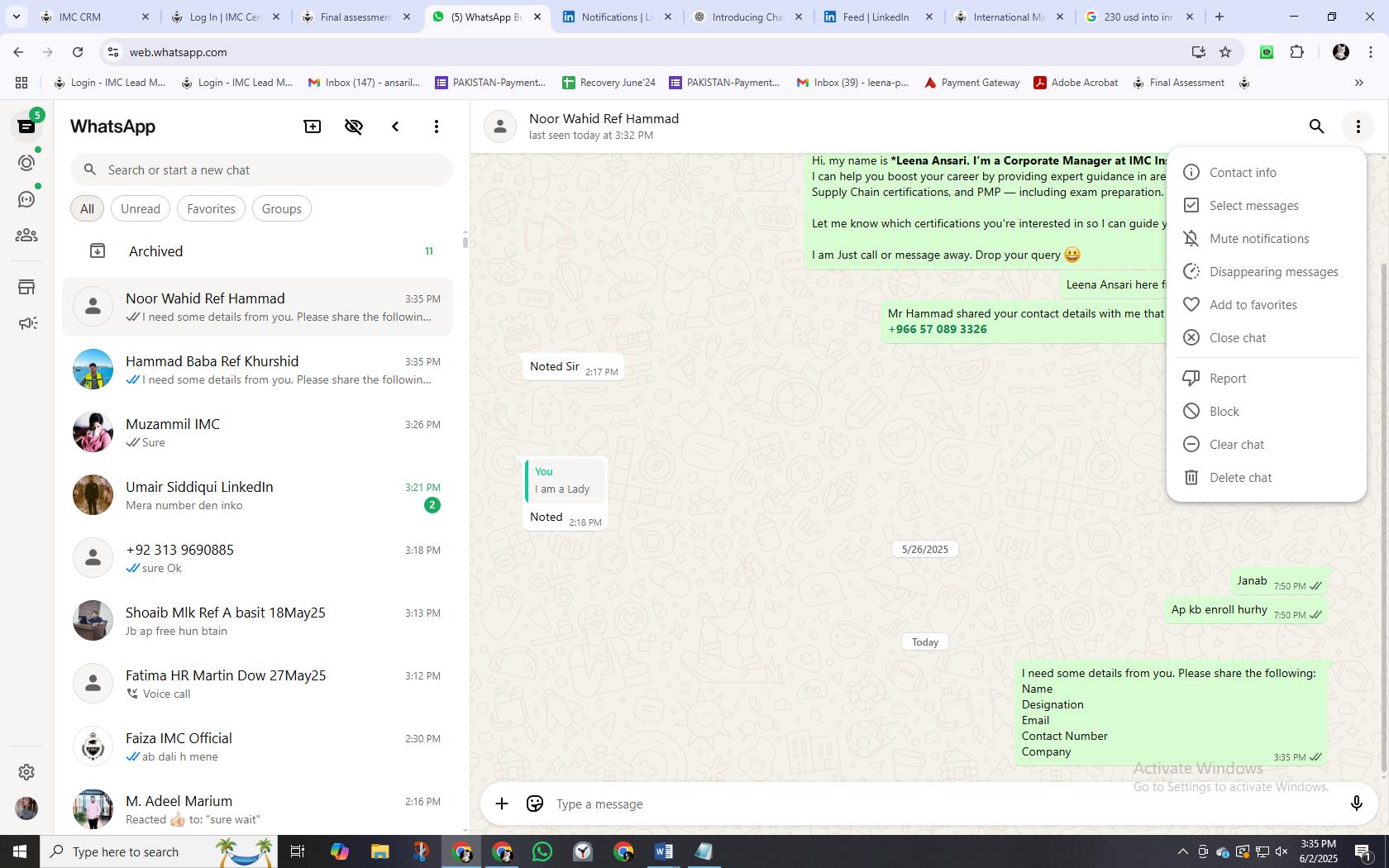Image resolution: width=1389 pixels, height=868 pixels.
Task: Expand hidden bookmarks chevron
Action: coord(1358,83)
